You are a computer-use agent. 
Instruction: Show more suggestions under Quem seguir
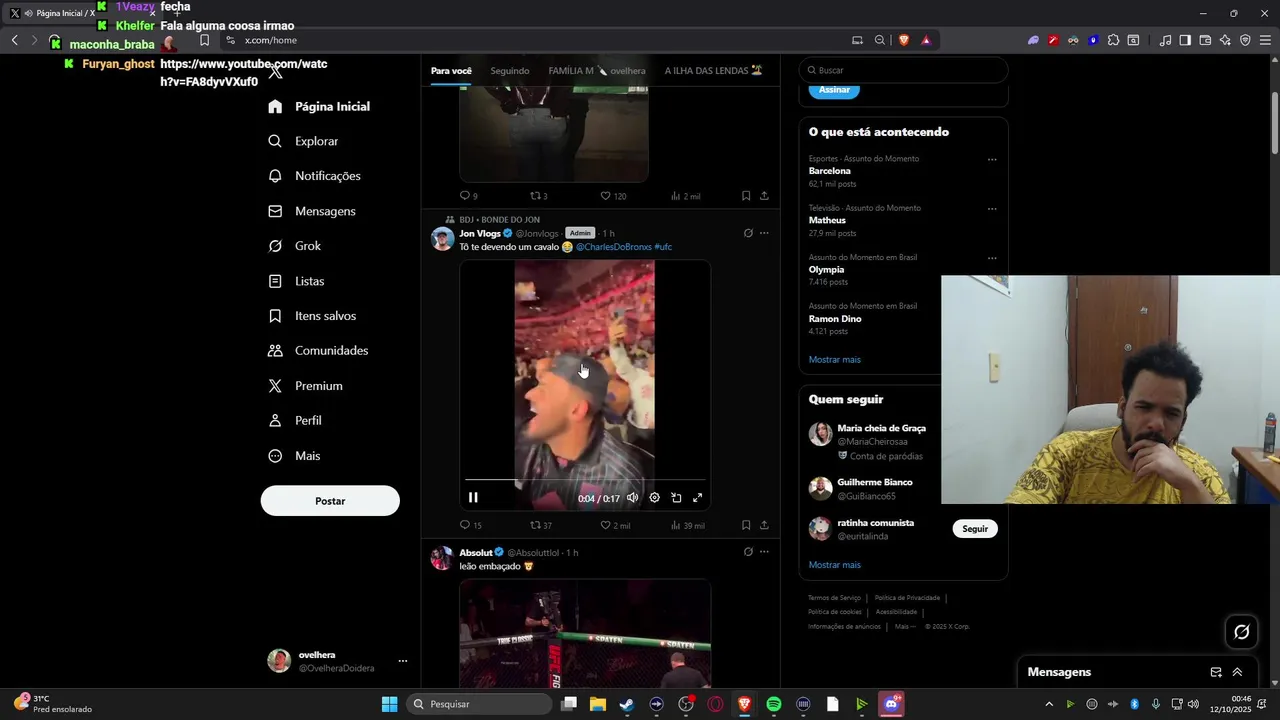click(x=835, y=565)
